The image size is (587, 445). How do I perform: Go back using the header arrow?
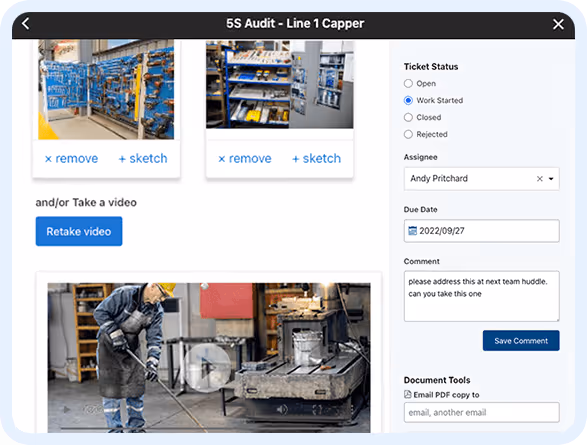(25, 24)
